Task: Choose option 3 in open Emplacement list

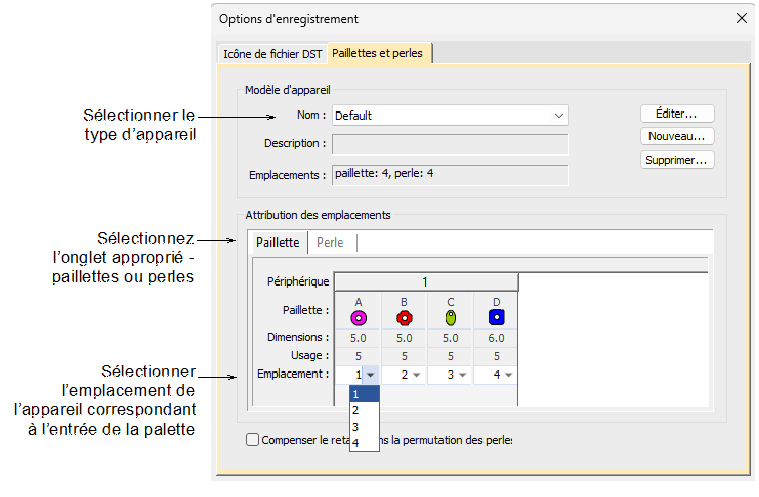Action: 356,426
